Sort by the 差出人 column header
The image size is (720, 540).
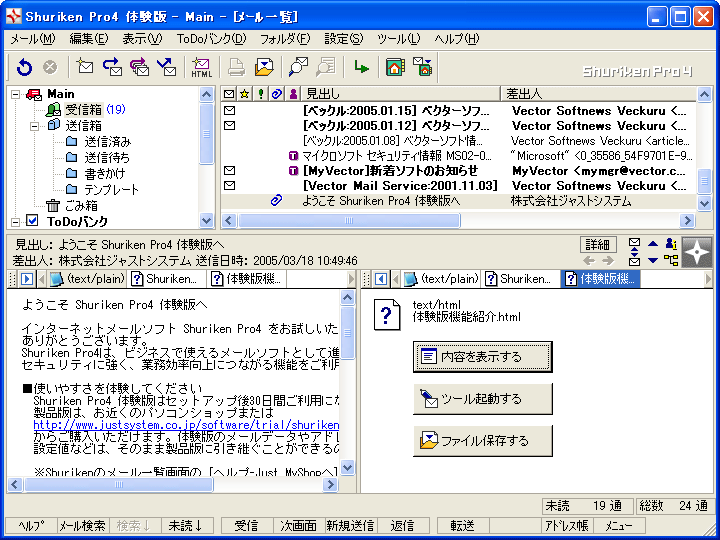[598, 94]
